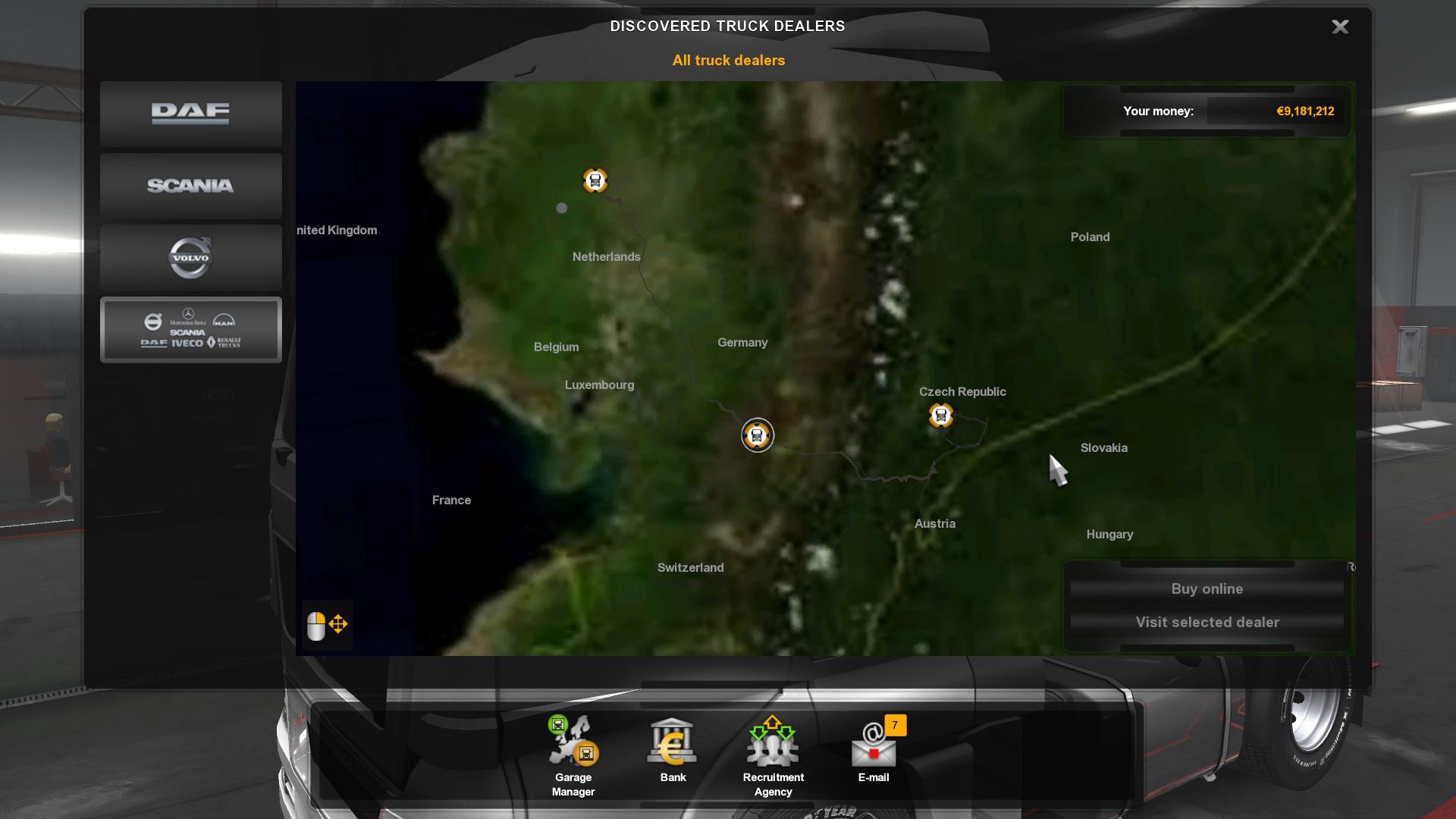
Task: Click the dealer marker in Czech Republic
Action: pos(940,416)
